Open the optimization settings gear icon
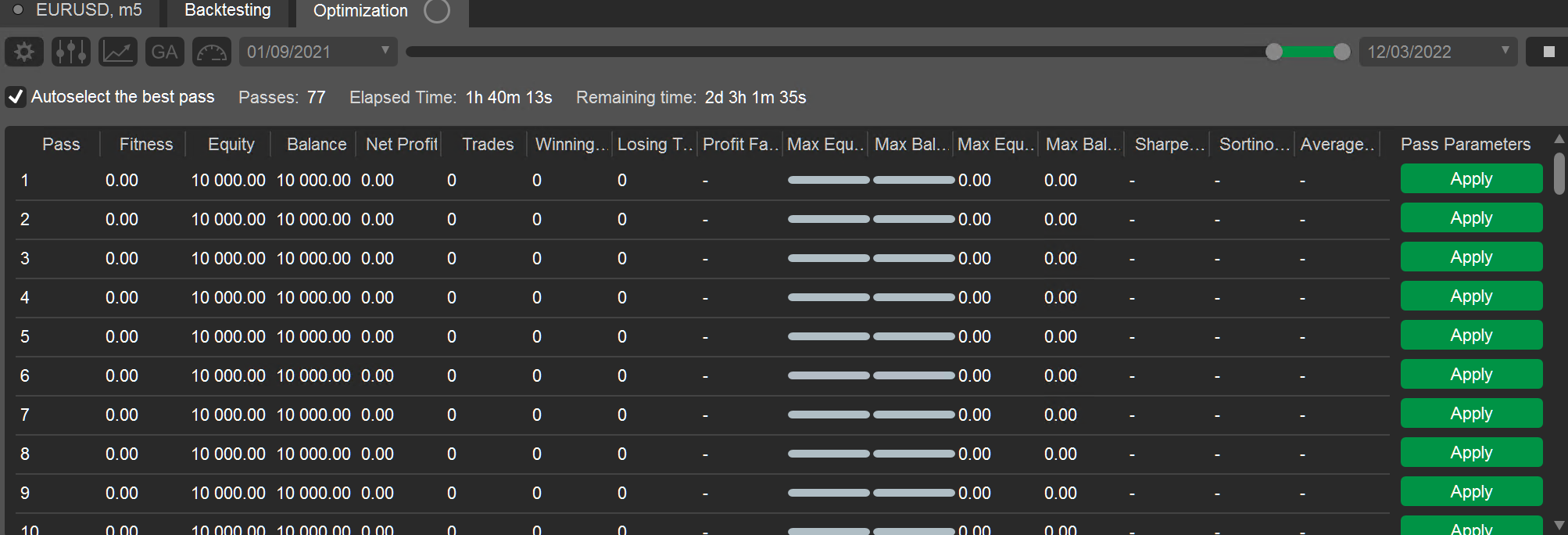Screen dimensions: 1568x535 (24, 52)
